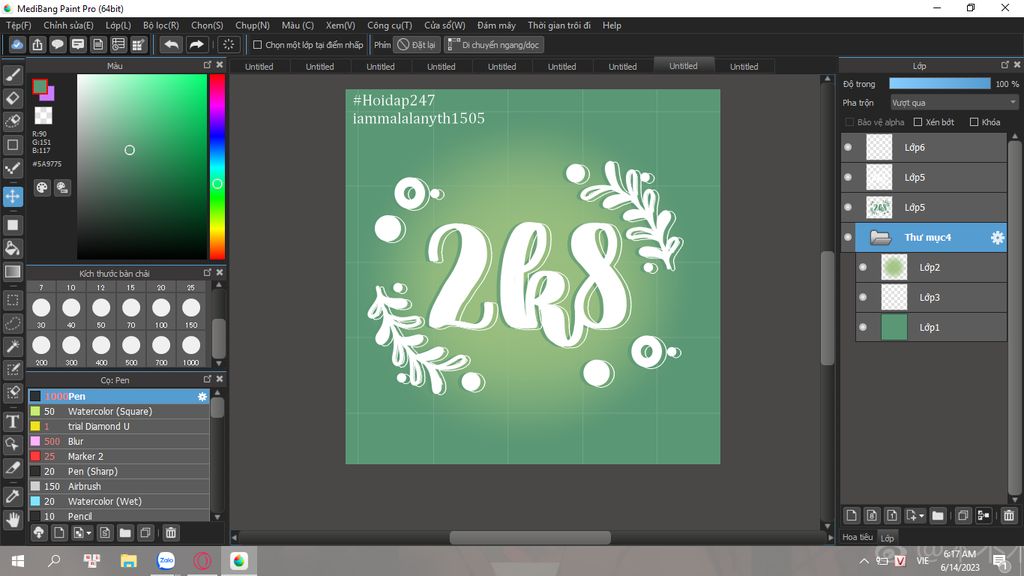Adjust the 'Độ trong' opacity slider
Screen dimensions: 1024x576
pyautogui.click(x=939, y=84)
